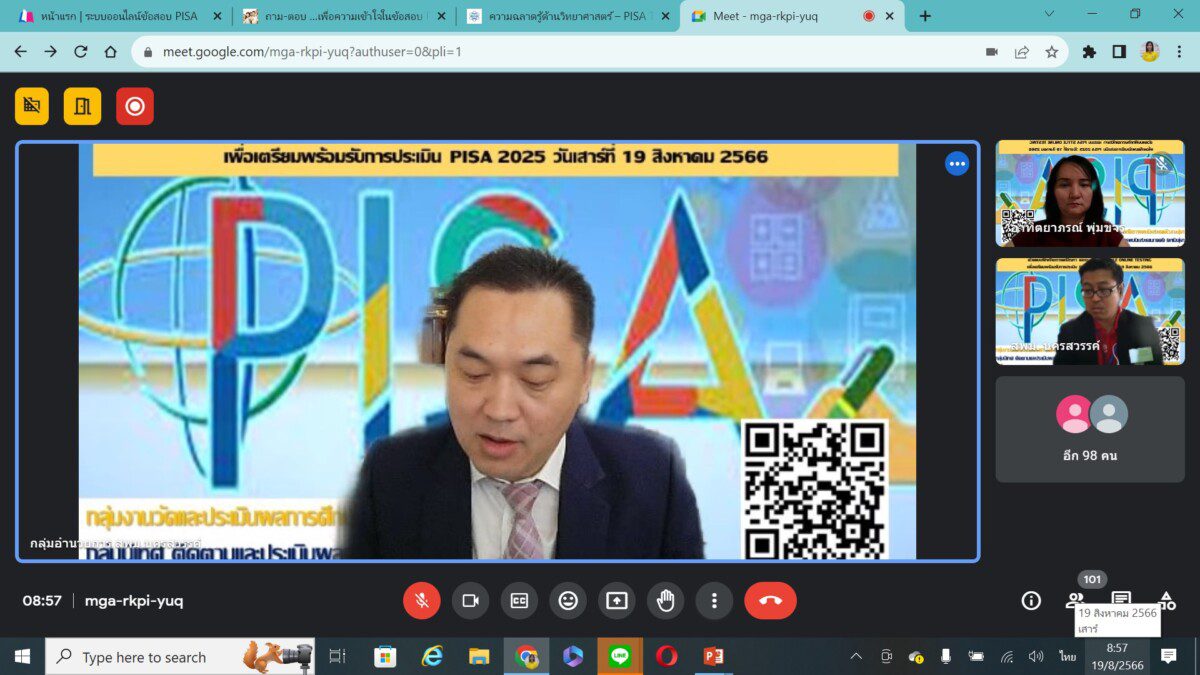Click the Present now screen-share button
The image size is (1200, 675).
(617, 600)
